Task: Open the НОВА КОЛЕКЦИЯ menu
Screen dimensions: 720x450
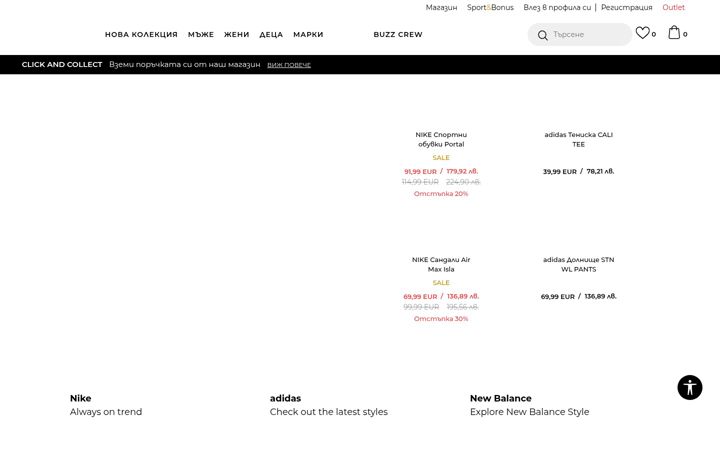Action: (x=141, y=34)
